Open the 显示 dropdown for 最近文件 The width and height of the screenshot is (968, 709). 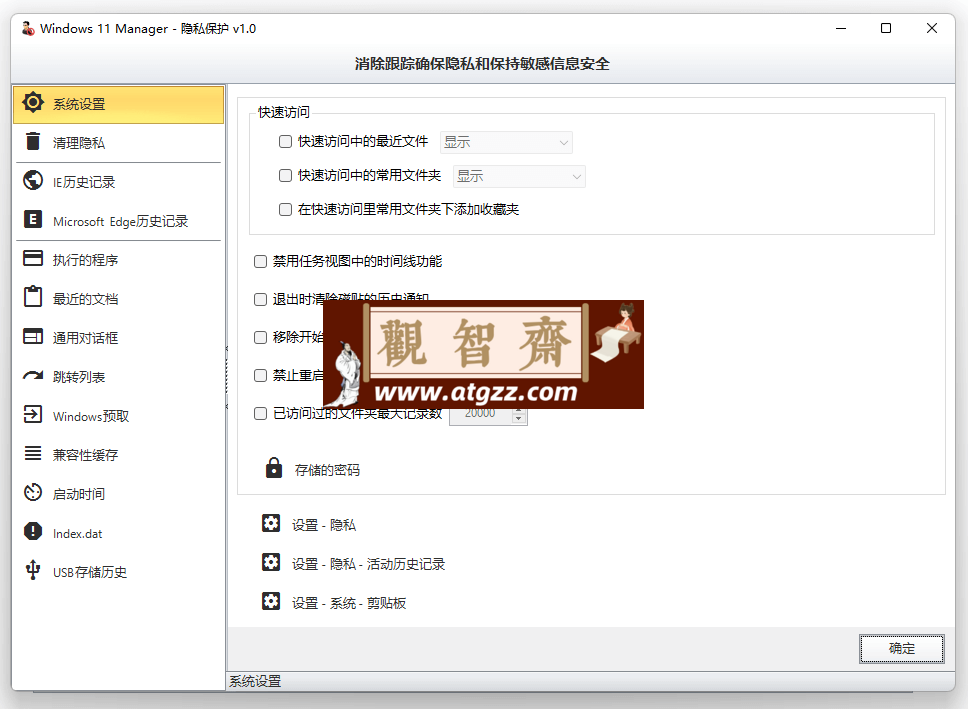point(506,142)
